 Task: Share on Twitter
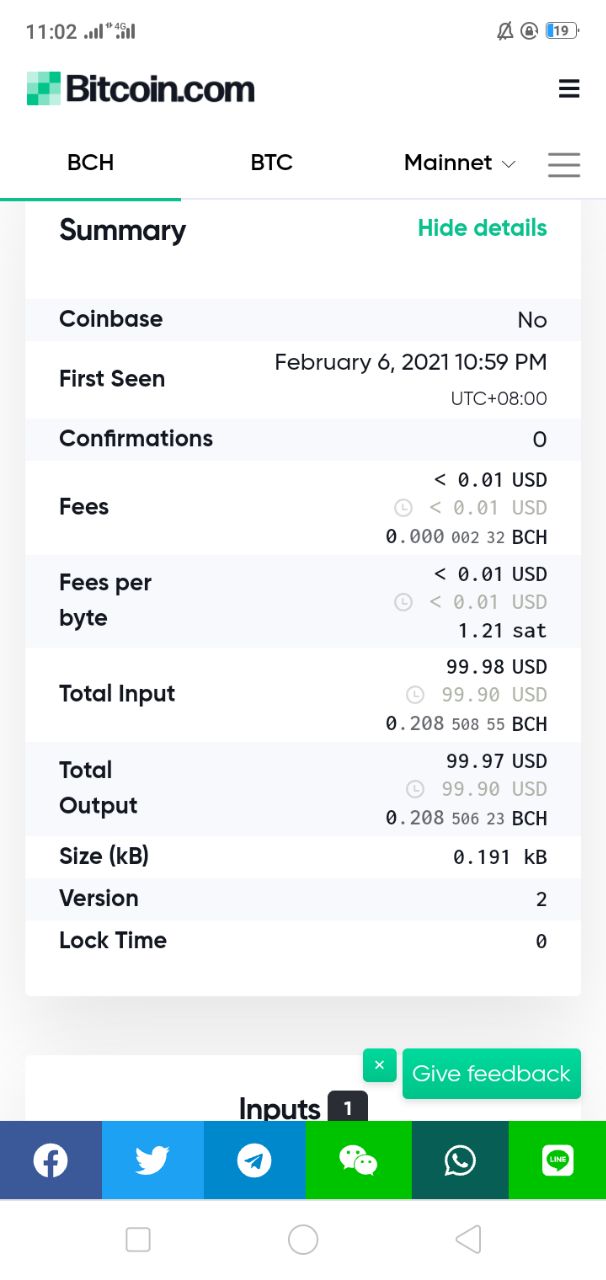(153, 1160)
